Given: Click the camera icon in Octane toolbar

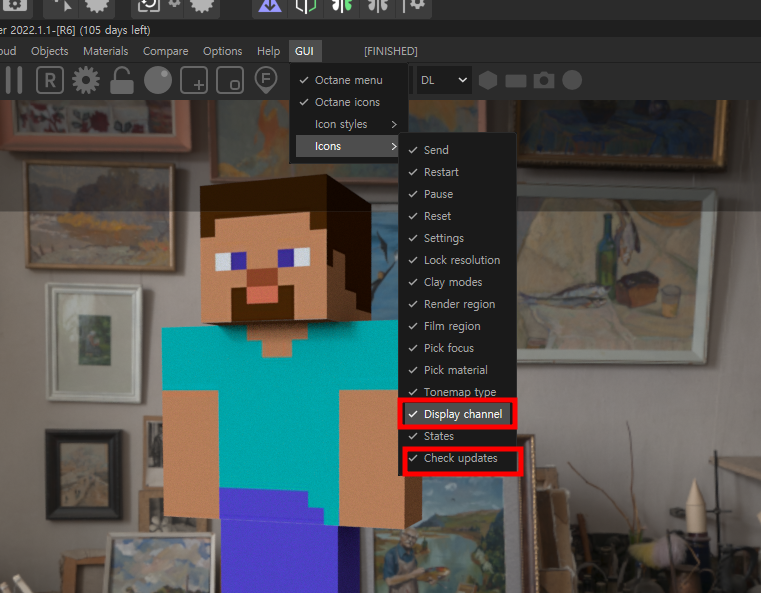Looking at the screenshot, I should tap(544, 80).
